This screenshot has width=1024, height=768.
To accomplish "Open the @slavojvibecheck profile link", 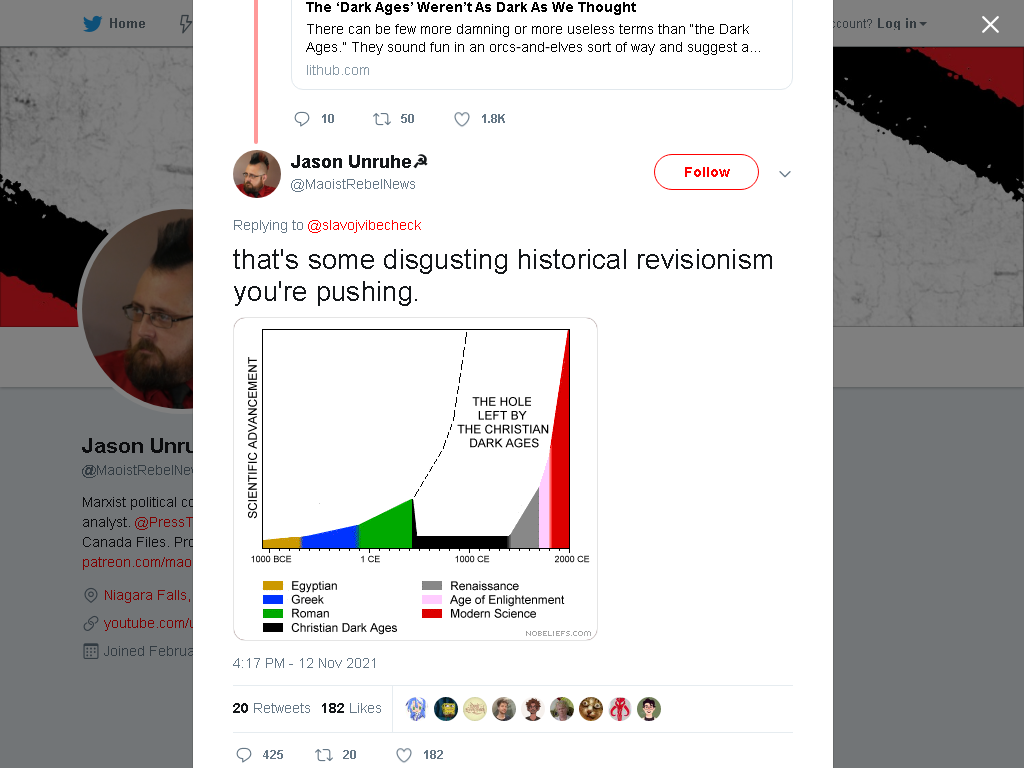I will point(364,225).
